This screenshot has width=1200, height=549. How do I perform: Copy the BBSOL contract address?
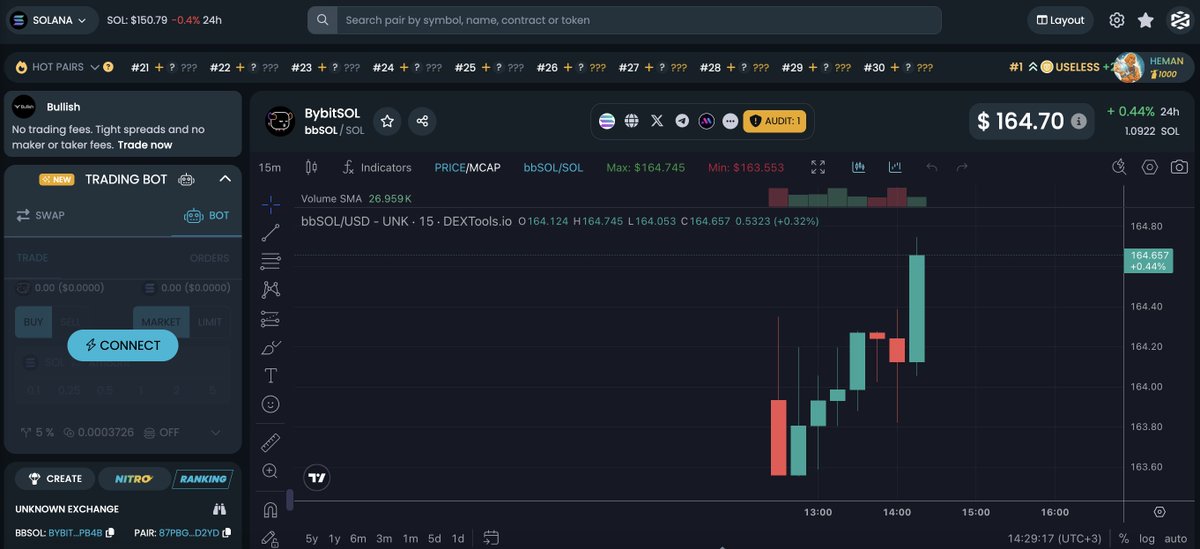(x=111, y=532)
